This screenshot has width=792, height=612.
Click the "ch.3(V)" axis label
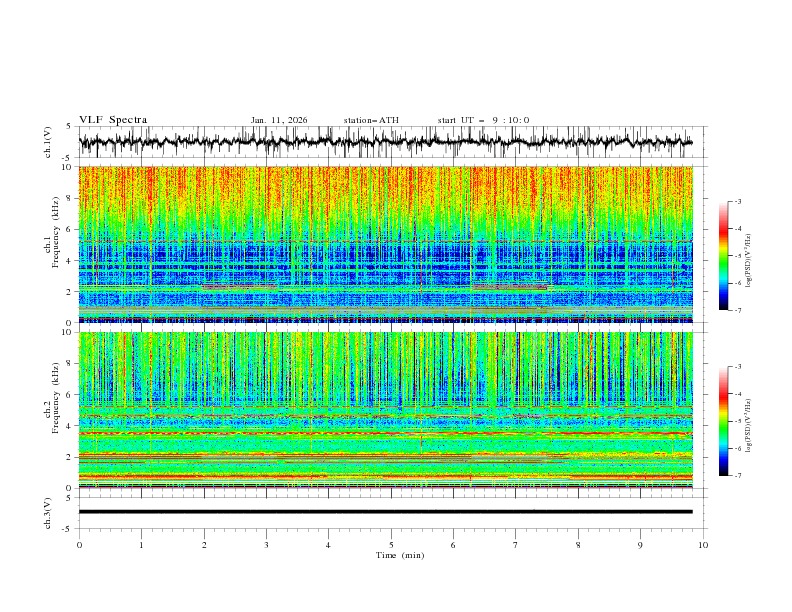coord(48,513)
